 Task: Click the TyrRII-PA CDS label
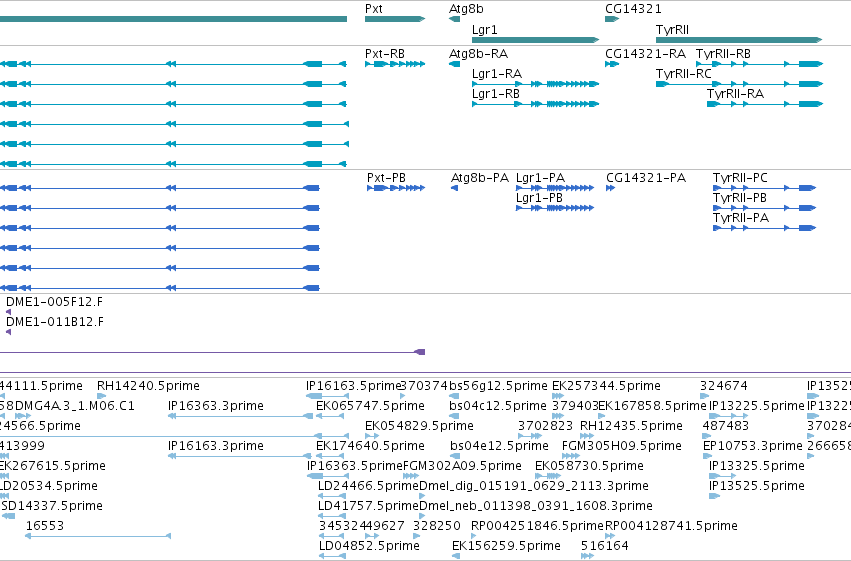(x=741, y=218)
